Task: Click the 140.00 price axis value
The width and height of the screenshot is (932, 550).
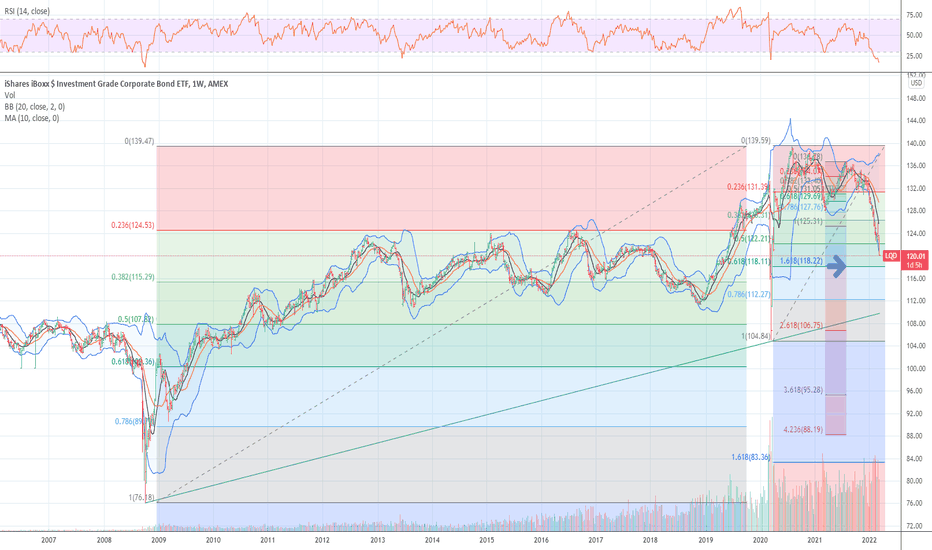Action: (x=915, y=143)
